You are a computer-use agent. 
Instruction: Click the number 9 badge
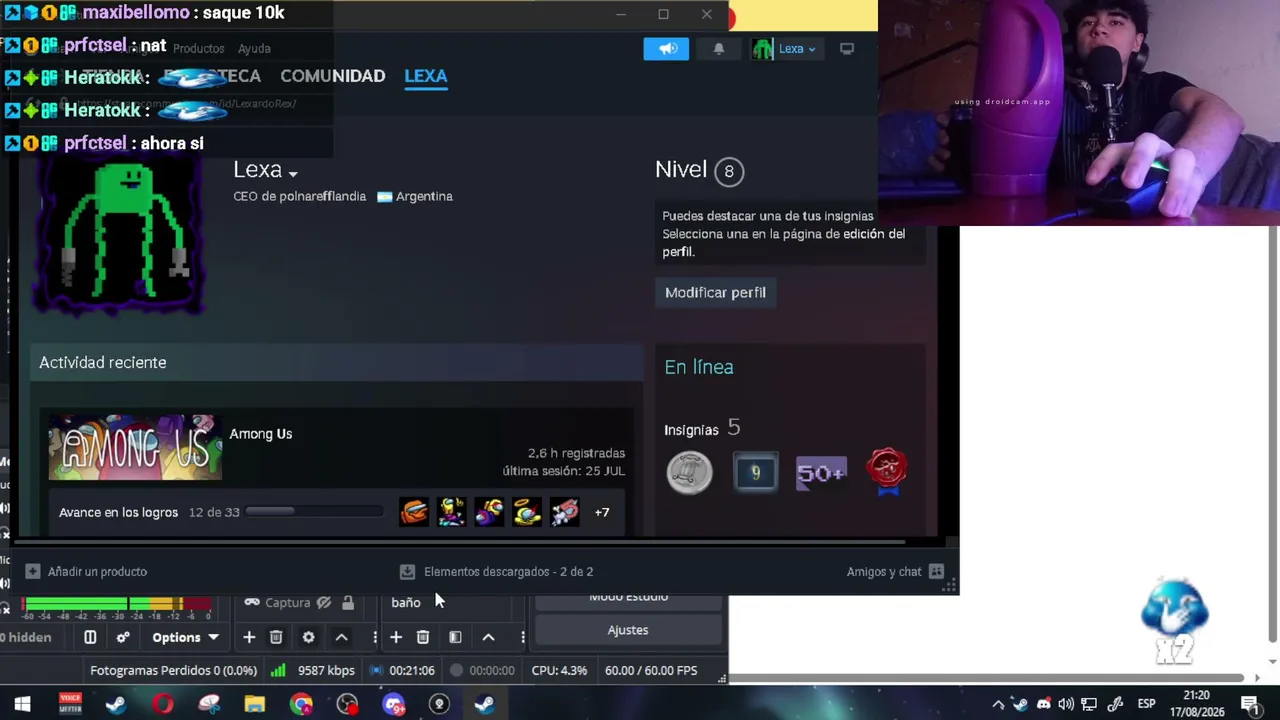[x=756, y=472]
